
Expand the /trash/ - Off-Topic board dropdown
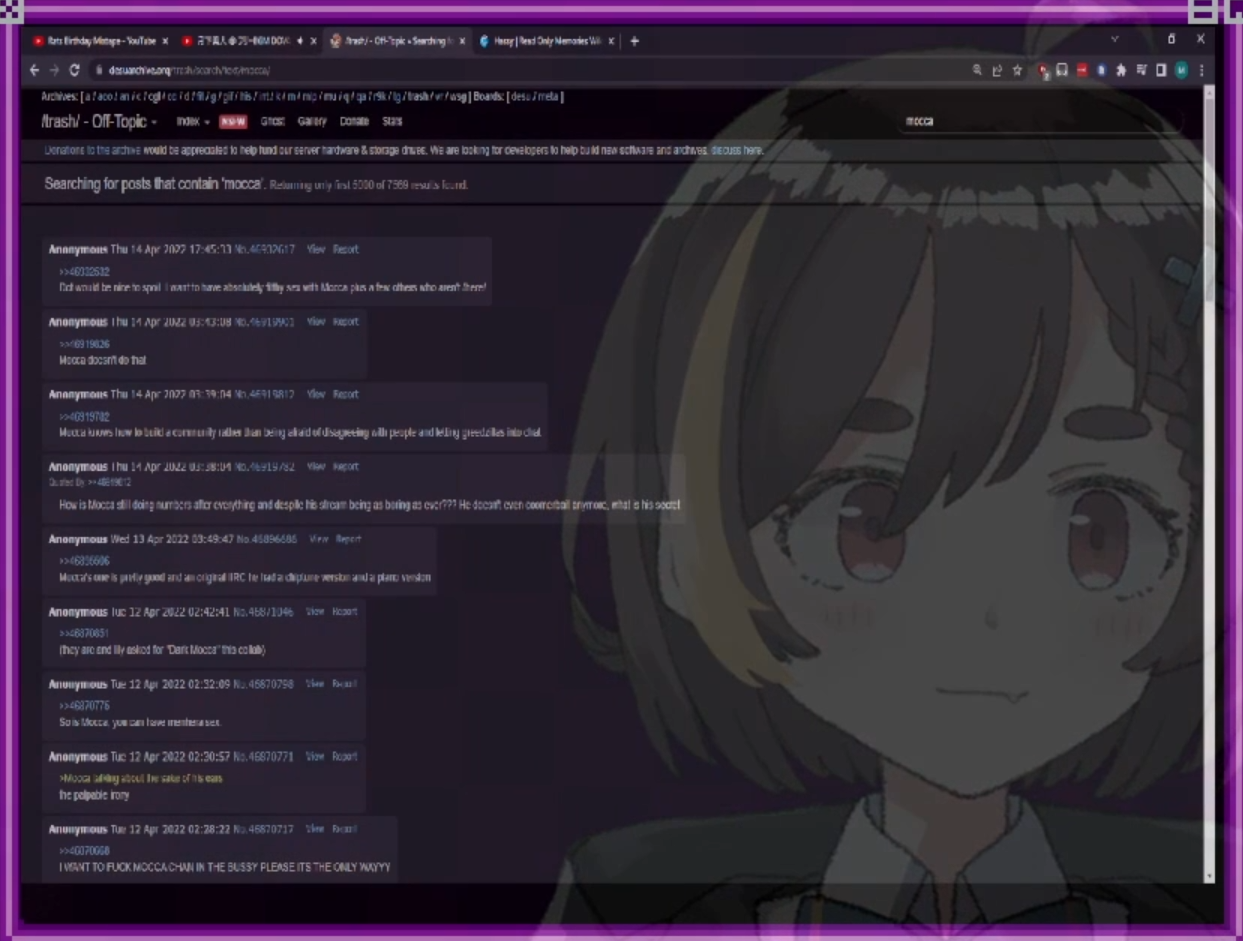(99, 122)
